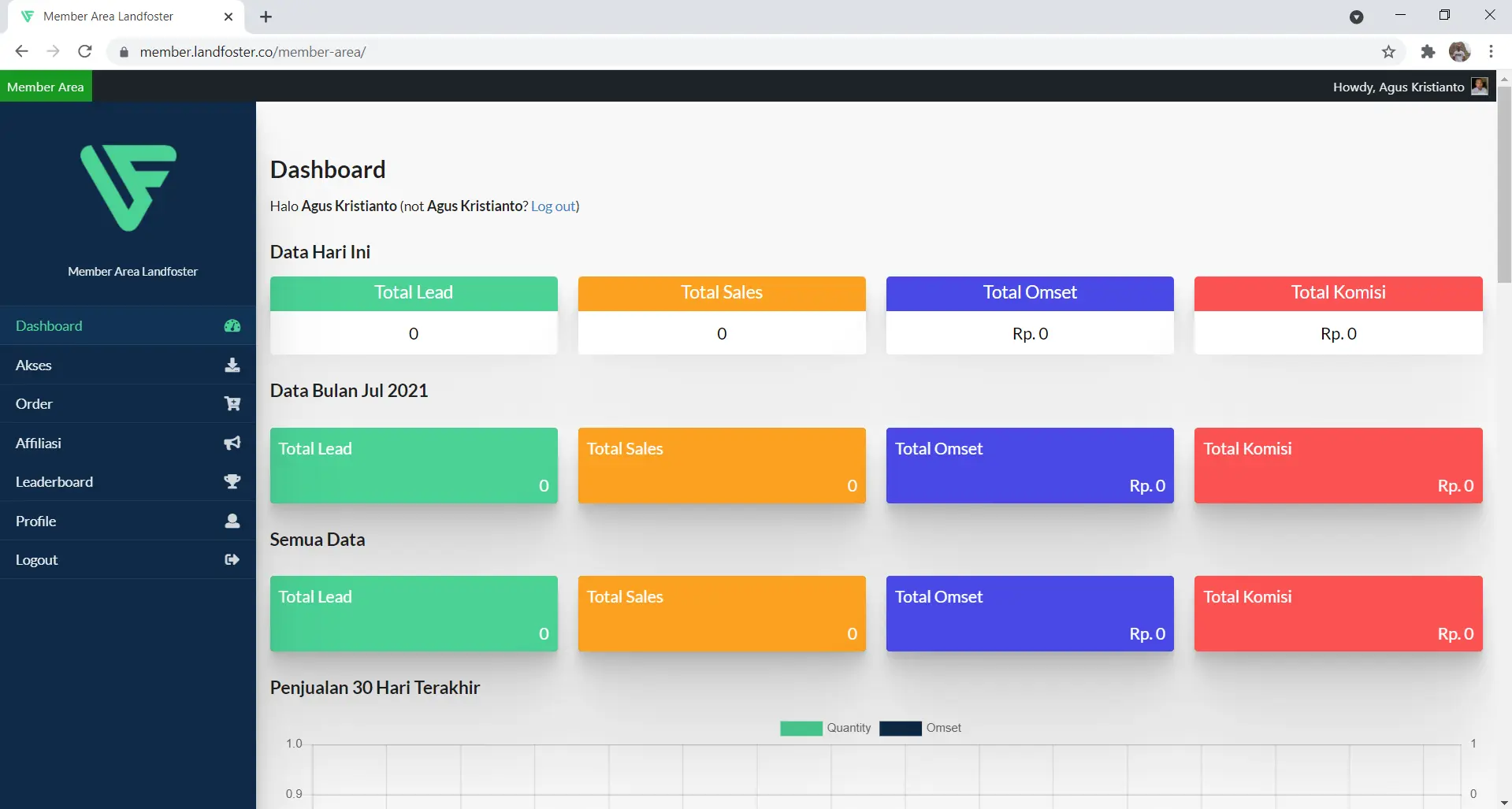This screenshot has height=809, width=1512.
Task: Toggle Omset dataset in chart legend
Action: [920, 728]
